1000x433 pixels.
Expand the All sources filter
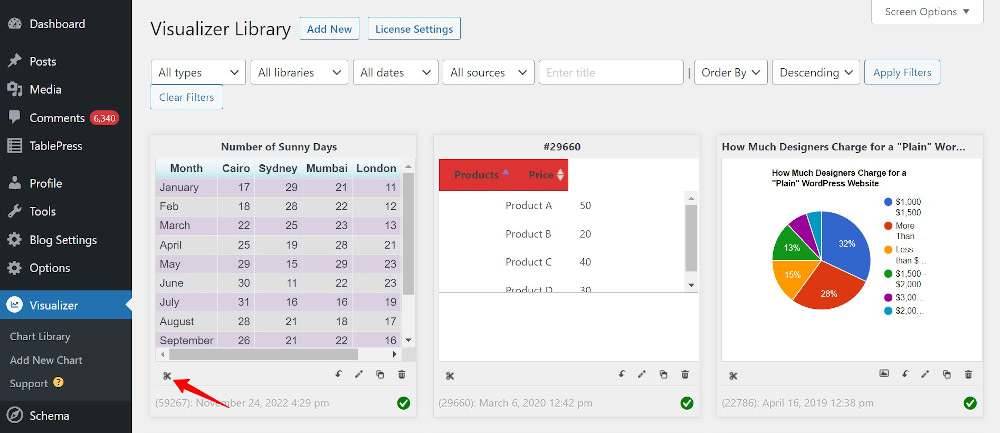489,72
